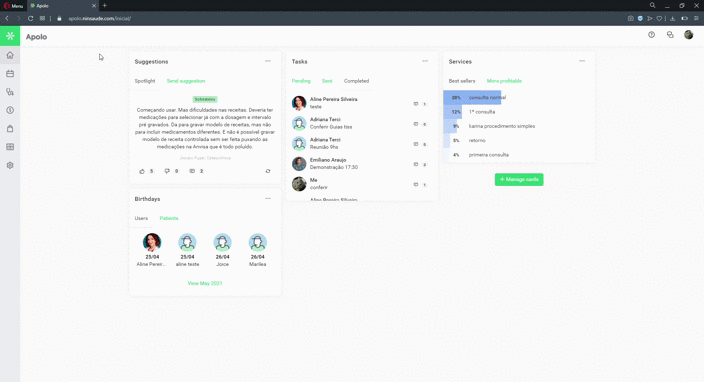Open the calendar icon in left sidebar
This screenshot has width=704, height=382.
pos(10,74)
